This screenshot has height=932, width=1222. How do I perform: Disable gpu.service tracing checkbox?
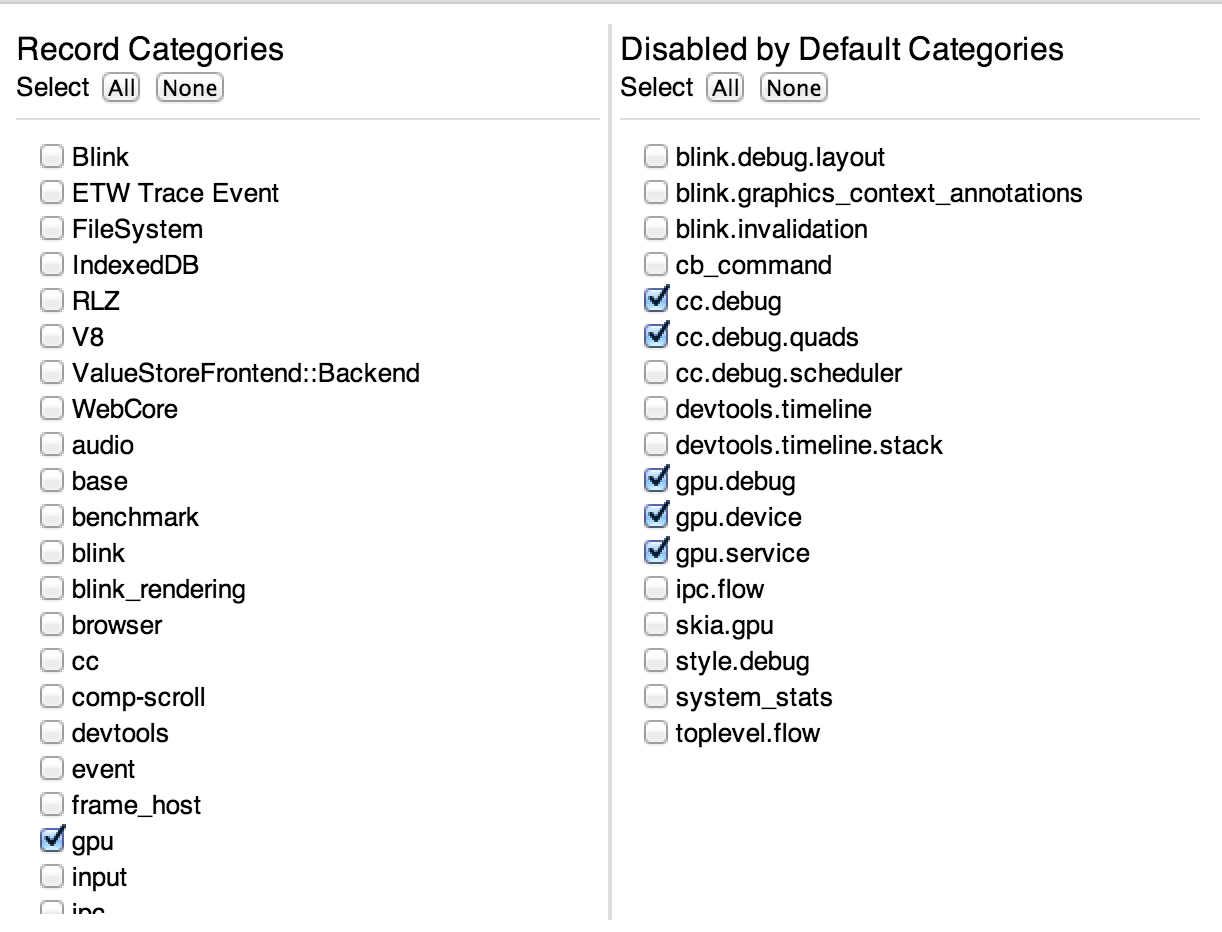pos(656,553)
